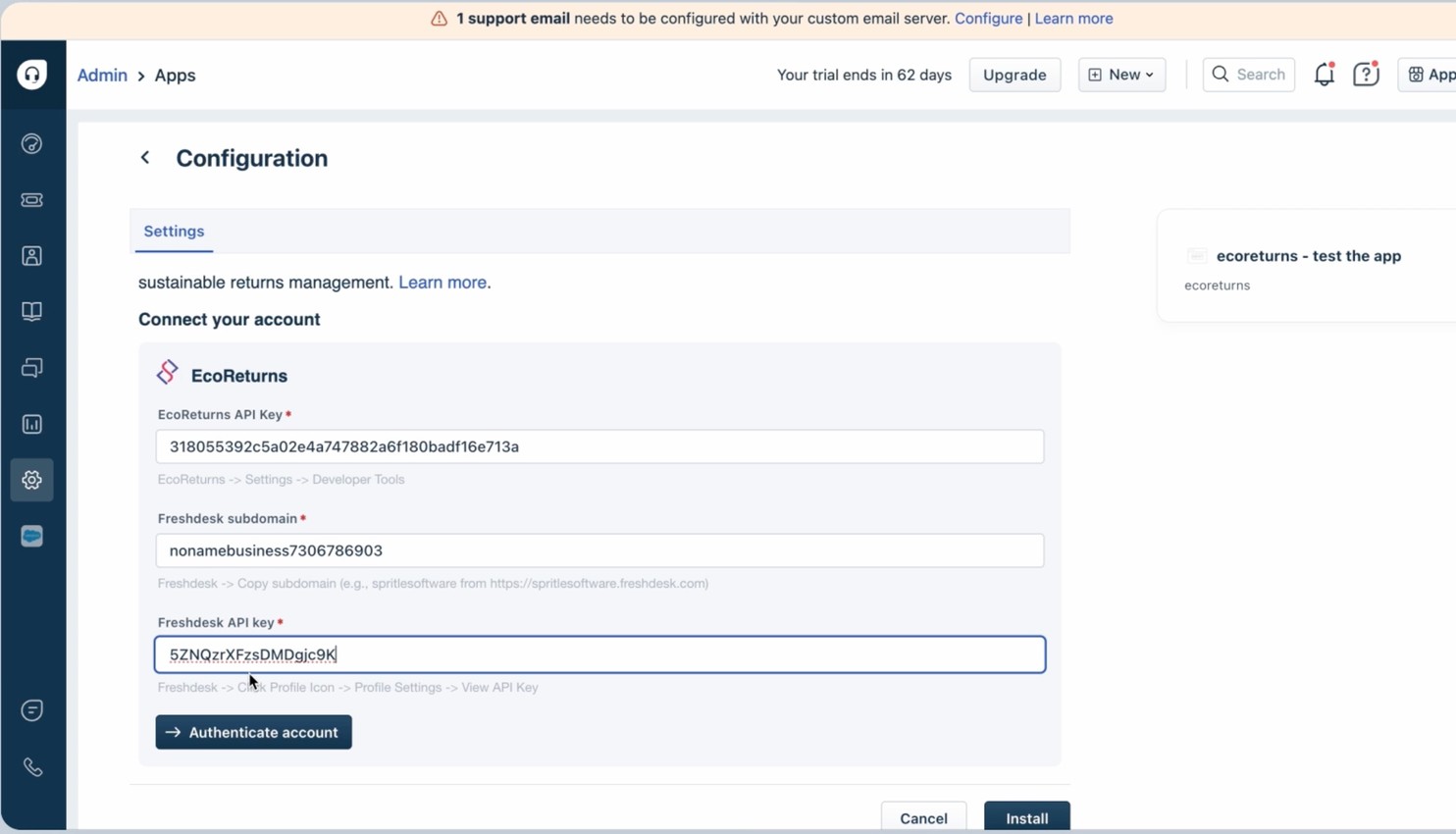Click the ecoreturns app card thumbnail icon

pos(1196,256)
